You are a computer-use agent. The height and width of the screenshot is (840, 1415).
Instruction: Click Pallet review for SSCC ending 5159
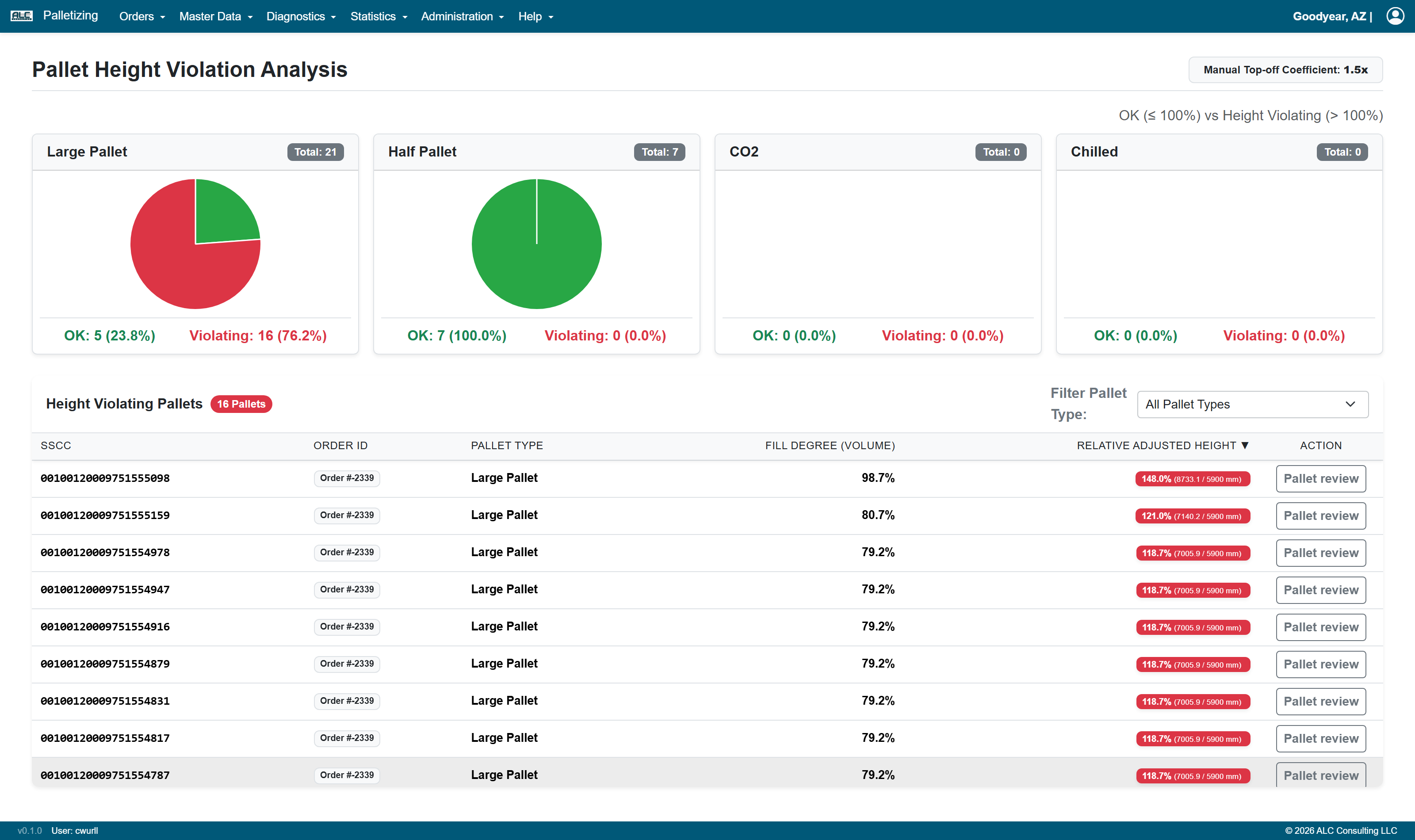pyautogui.click(x=1320, y=515)
